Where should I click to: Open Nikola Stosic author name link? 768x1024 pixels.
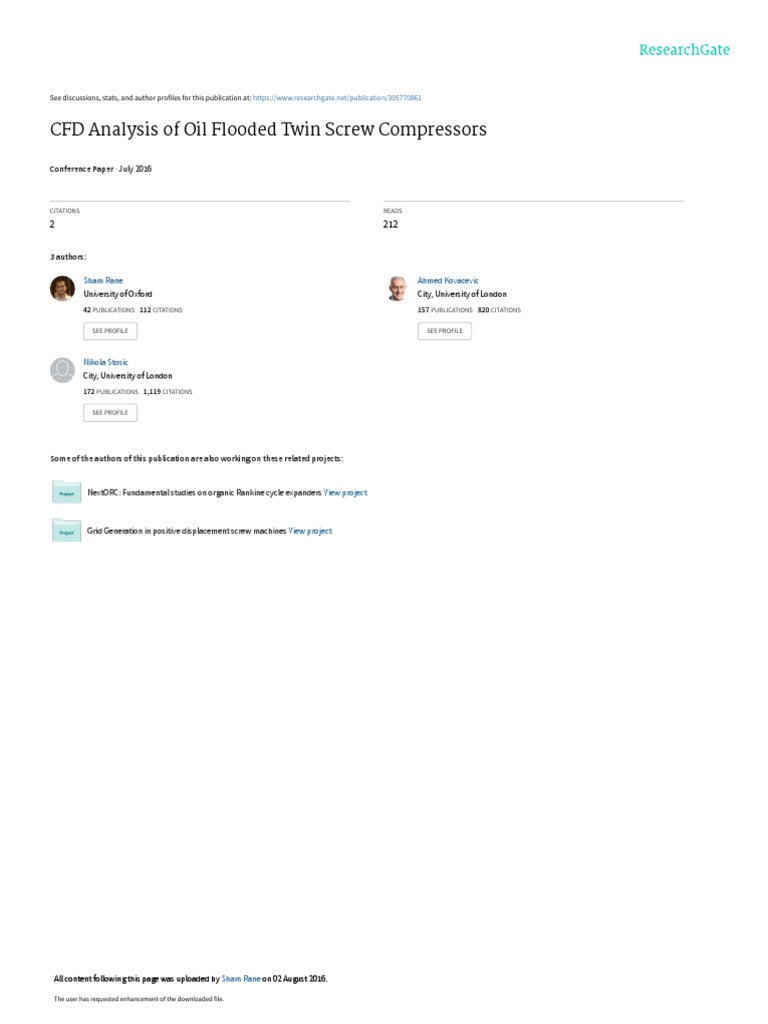[106, 362]
